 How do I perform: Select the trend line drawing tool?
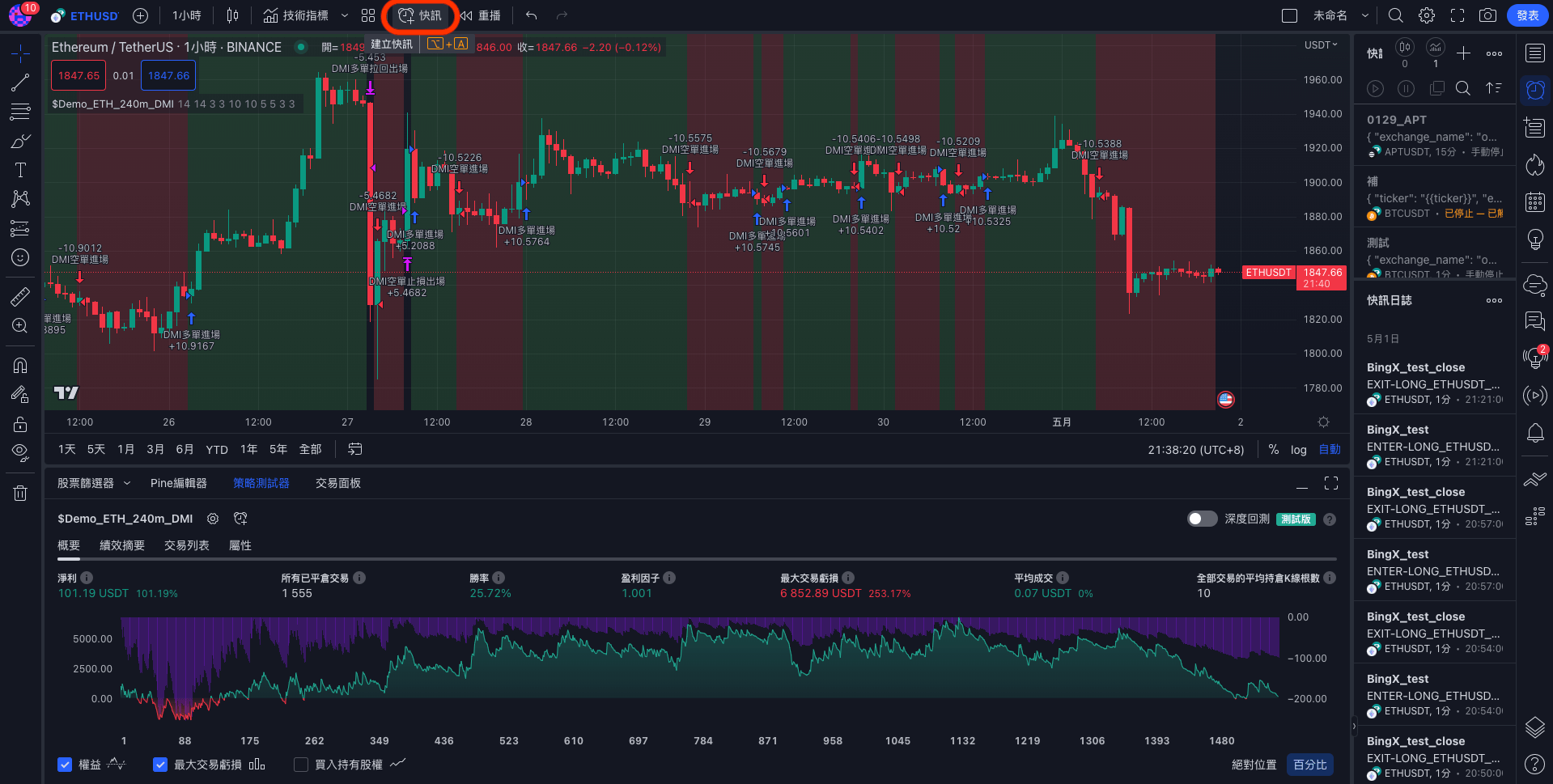tap(20, 83)
